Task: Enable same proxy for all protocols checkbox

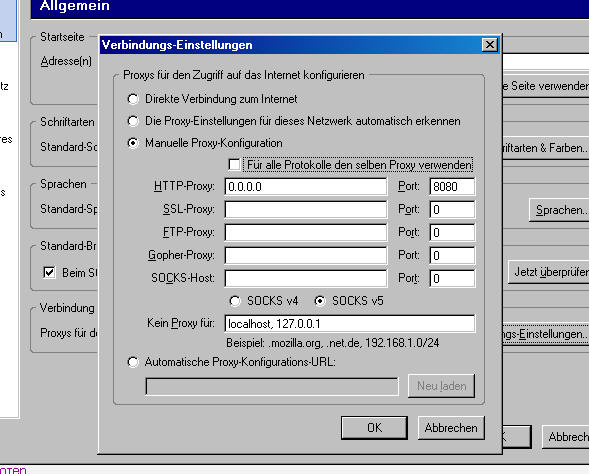Action: [234, 165]
